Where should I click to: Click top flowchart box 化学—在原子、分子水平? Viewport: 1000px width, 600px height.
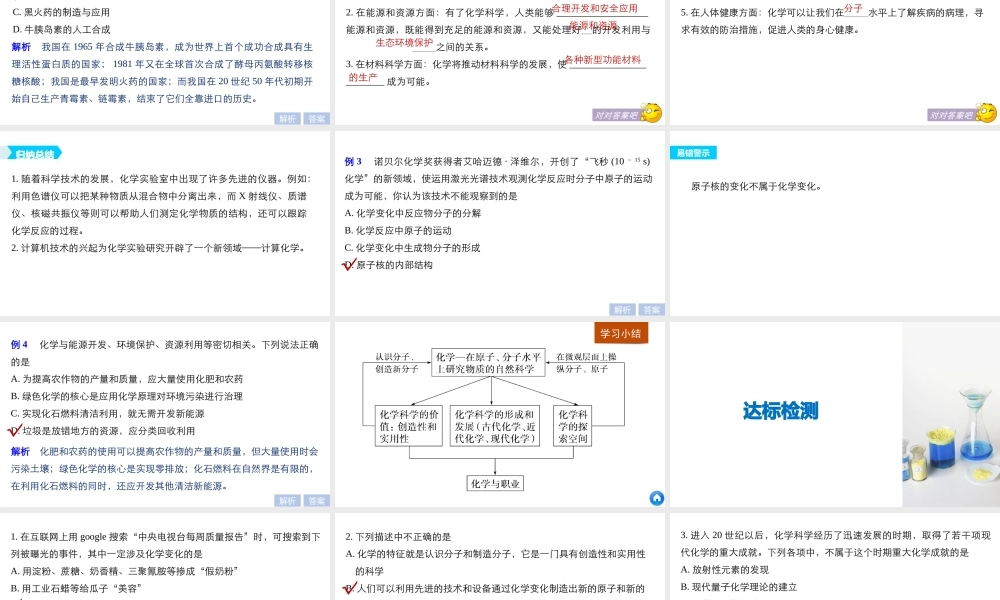488,363
